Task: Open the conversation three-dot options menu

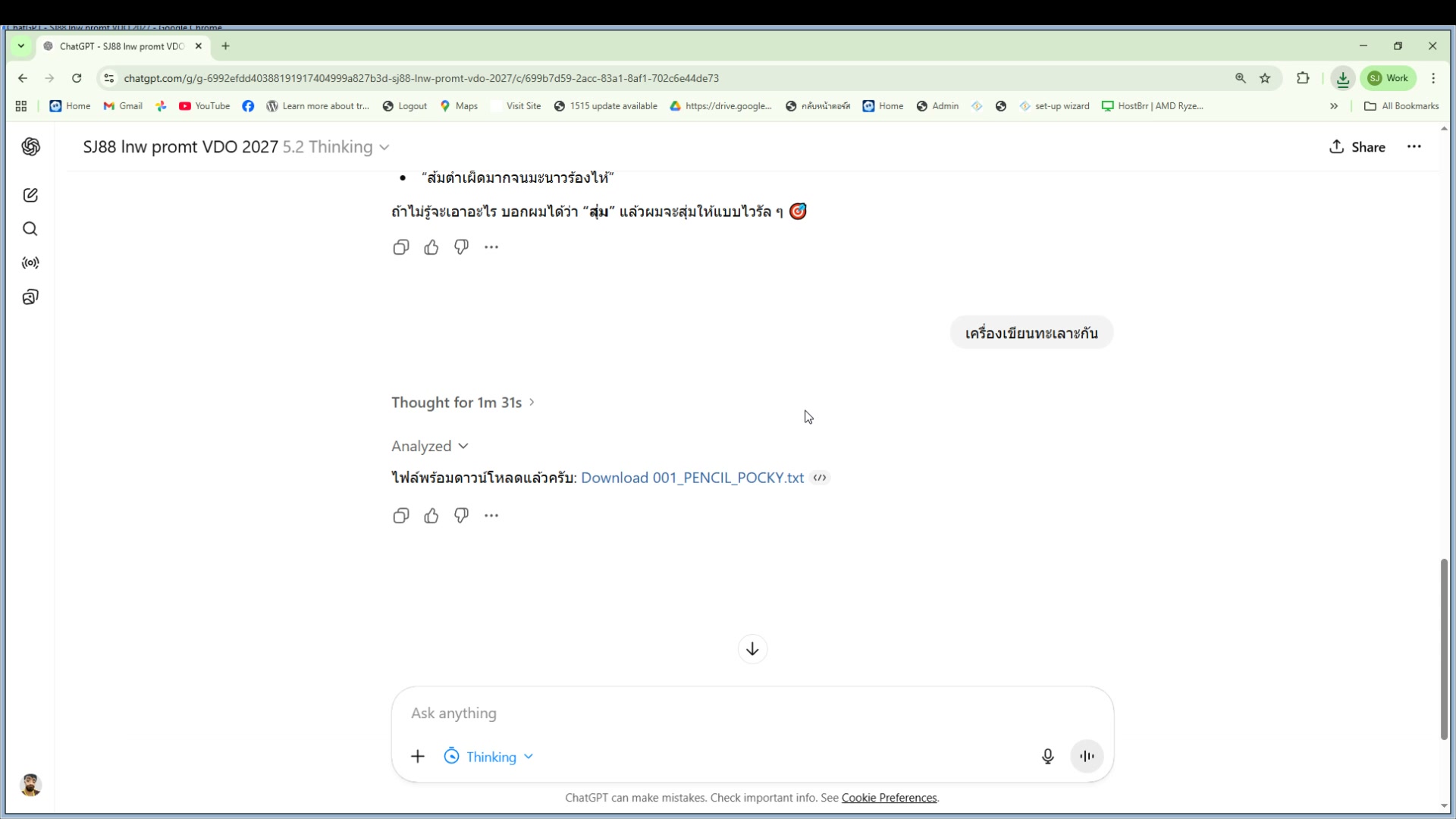Action: (x=1414, y=147)
